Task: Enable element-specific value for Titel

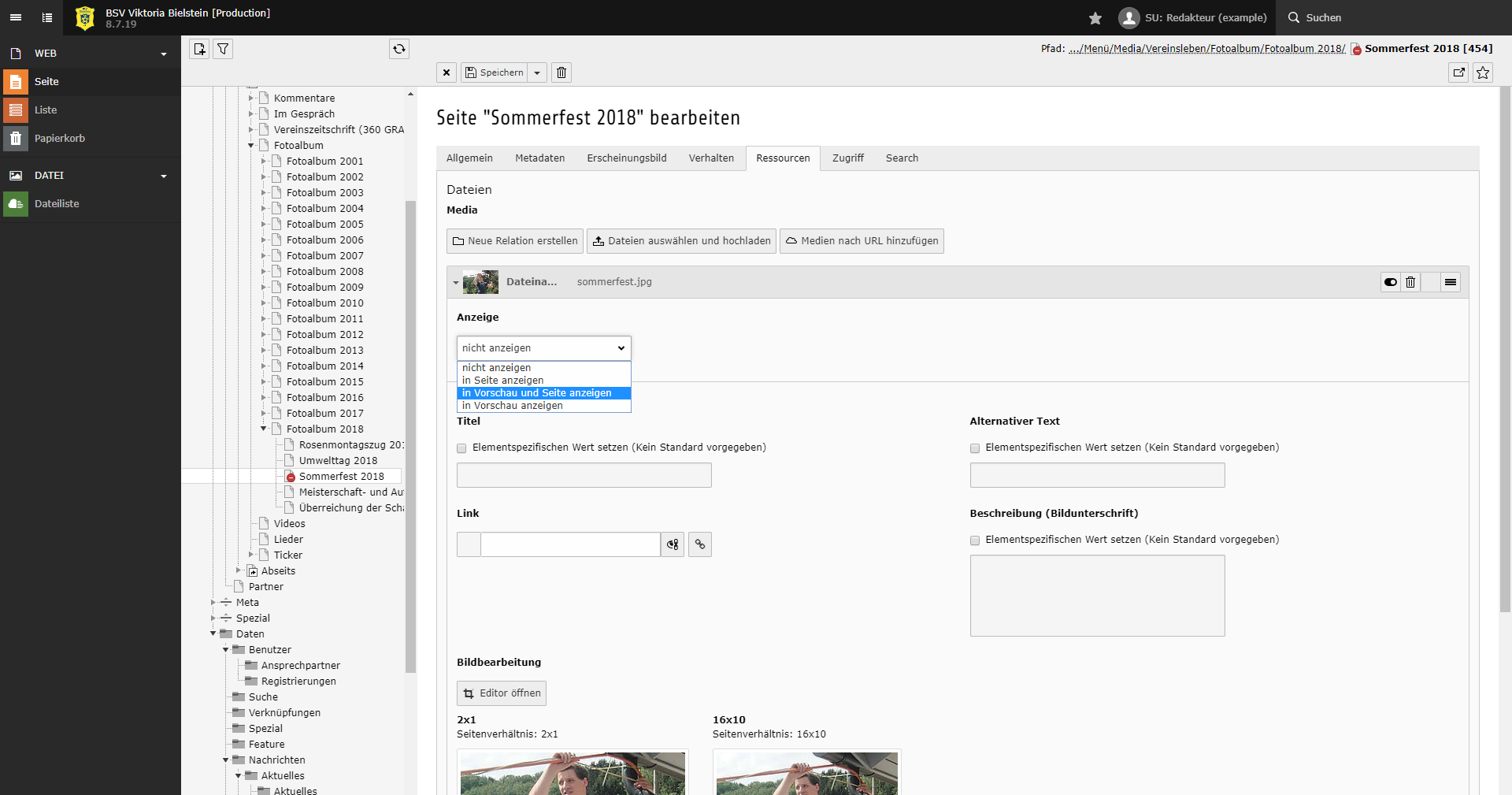Action: tap(461, 448)
